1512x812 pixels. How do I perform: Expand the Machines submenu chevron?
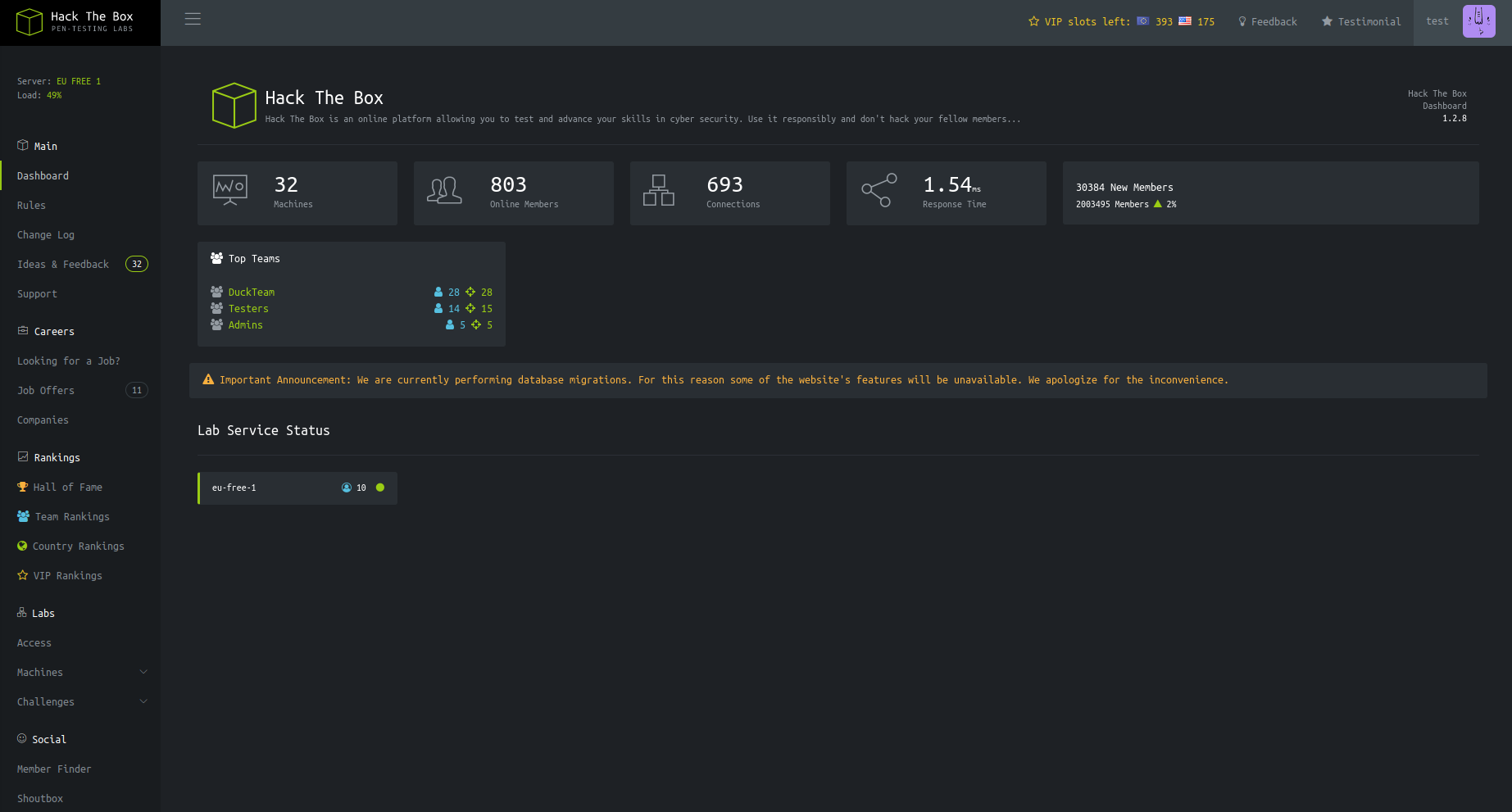pos(143,672)
